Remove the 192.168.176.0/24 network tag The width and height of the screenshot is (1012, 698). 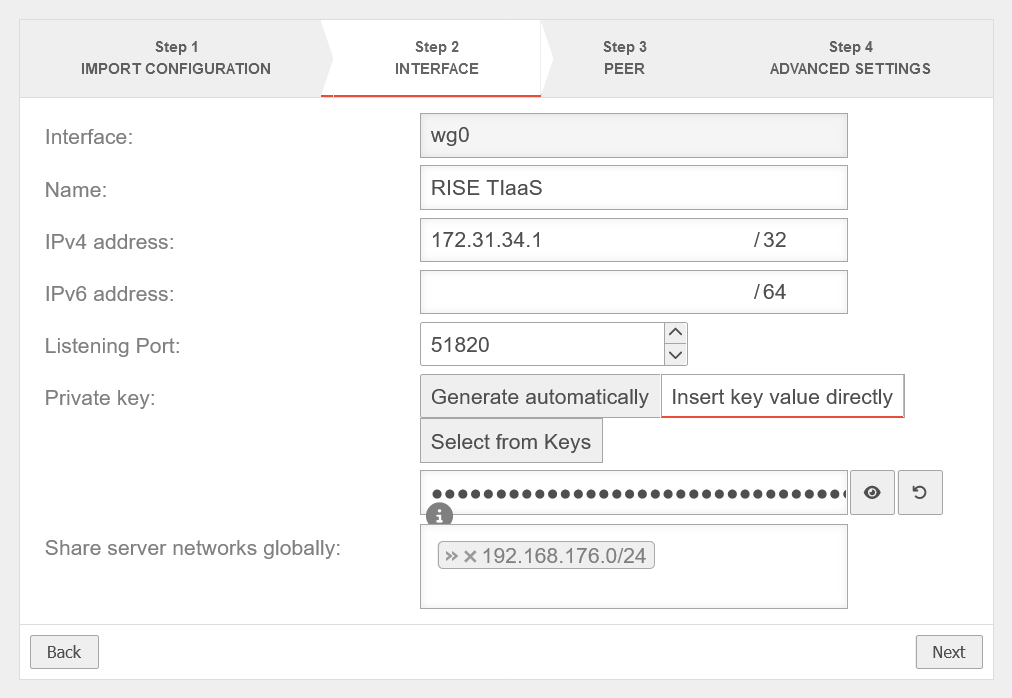[x=470, y=556]
